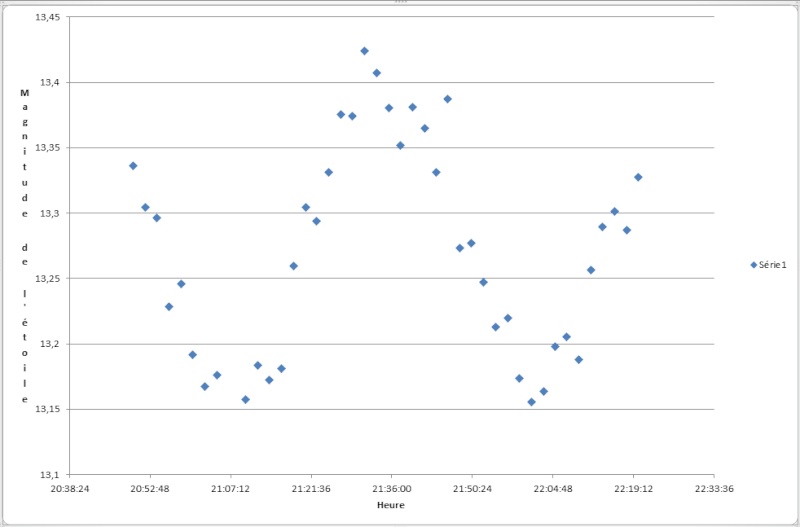Click the 21:50:24 time axis label
800x527 pixels.
[x=472, y=489]
